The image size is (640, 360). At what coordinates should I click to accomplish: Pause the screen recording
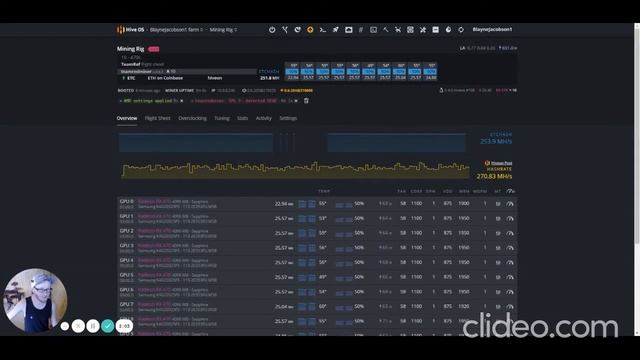[x=93, y=326]
